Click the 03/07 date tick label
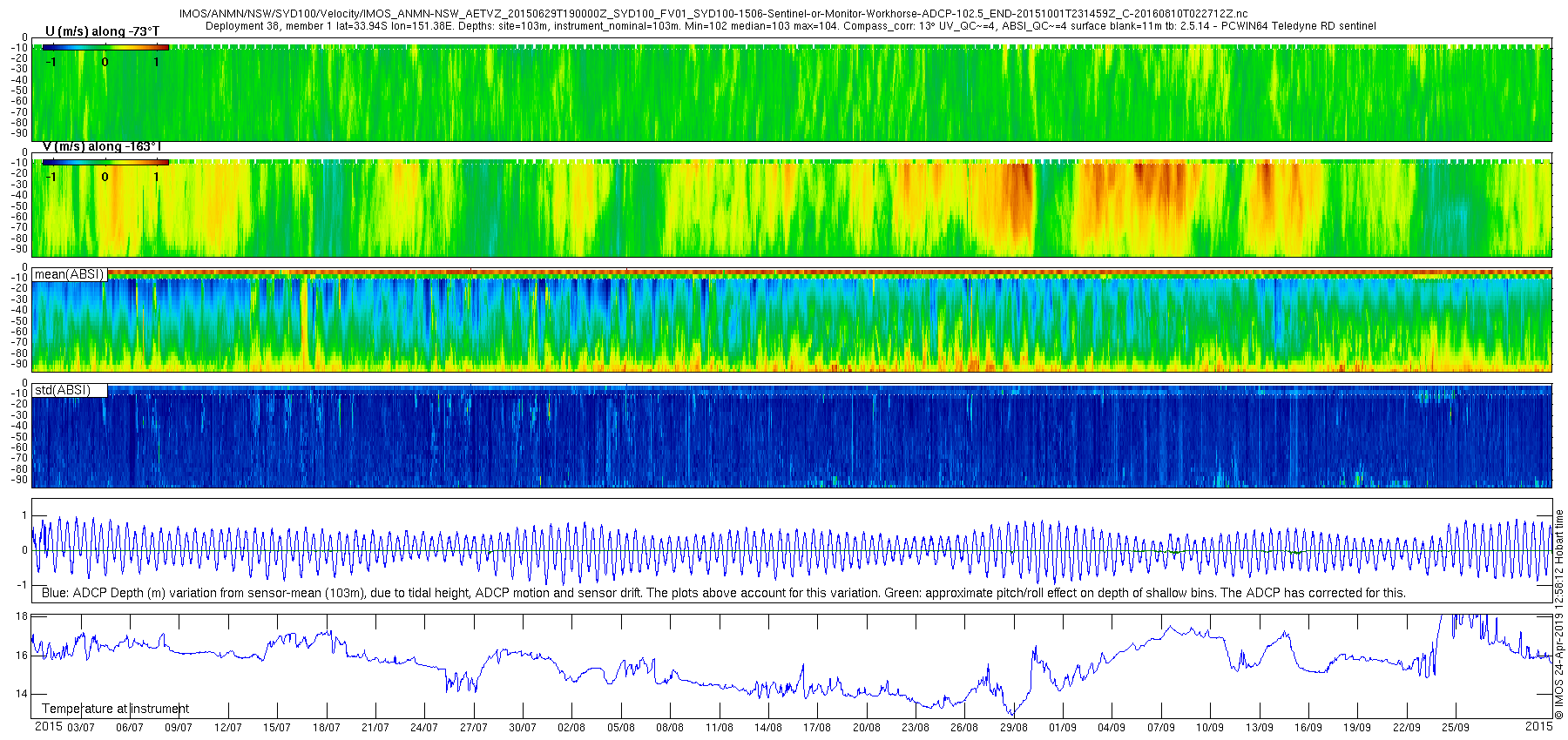The height and width of the screenshot is (740, 1568). click(x=81, y=727)
